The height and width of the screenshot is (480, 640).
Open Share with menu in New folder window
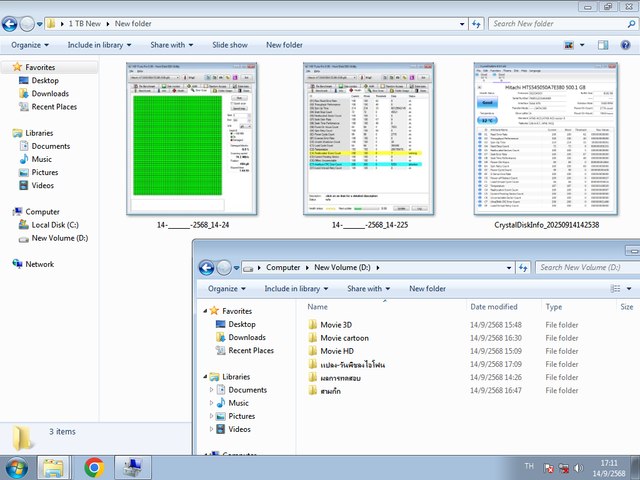[171, 45]
